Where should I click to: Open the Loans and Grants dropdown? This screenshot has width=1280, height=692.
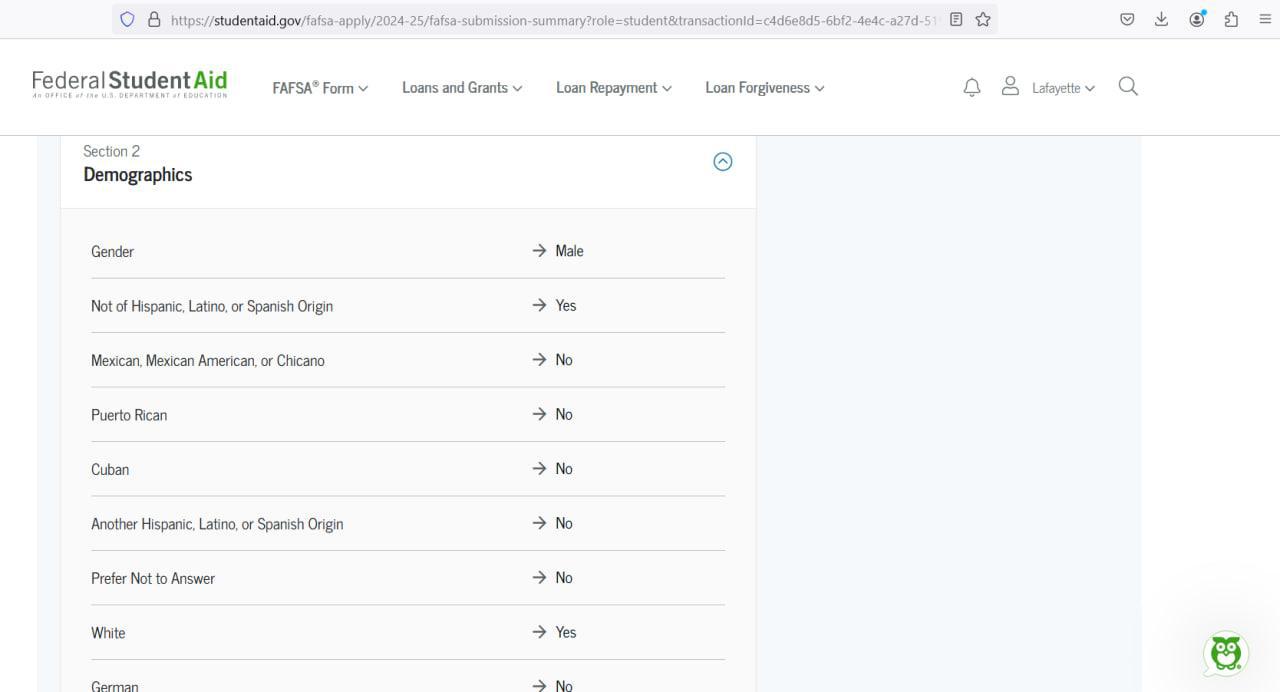tap(461, 88)
